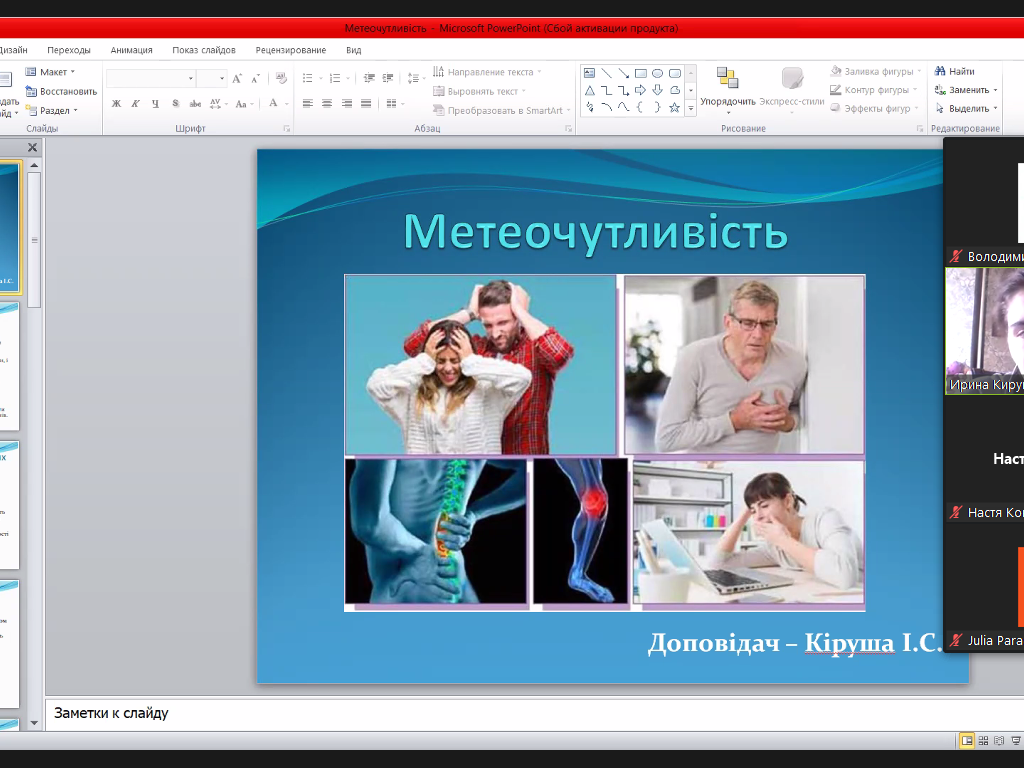Decrease font size with A-down icon
Viewport: 1024px width, 768px height.
[x=255, y=79]
